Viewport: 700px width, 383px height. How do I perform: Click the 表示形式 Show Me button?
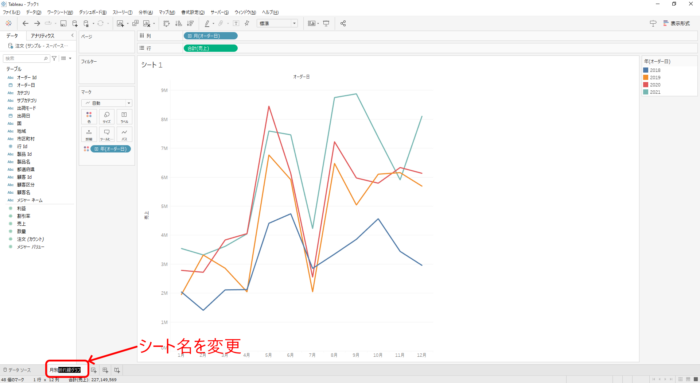677,23
